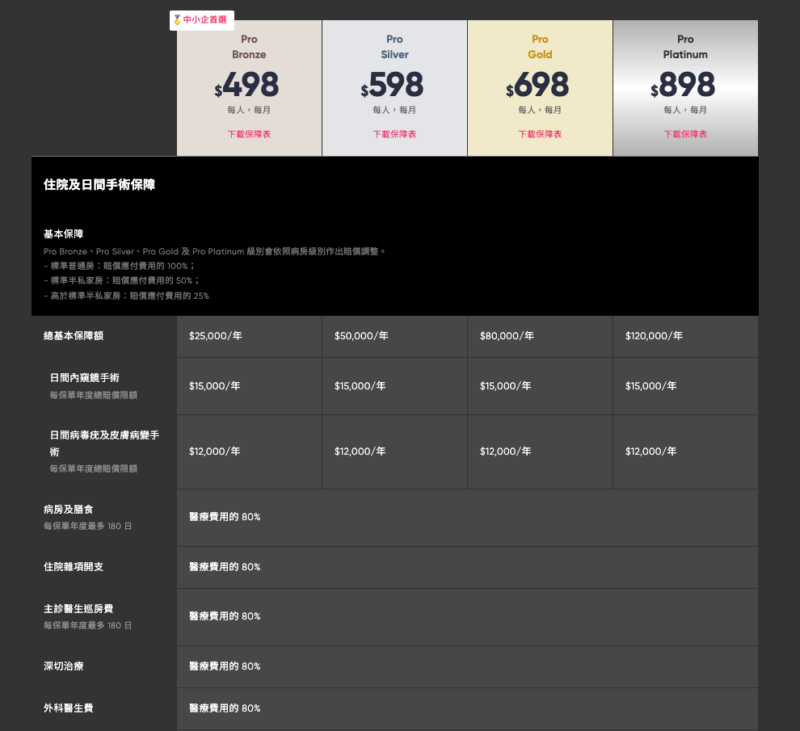Expand the 病房及膳食 row
This screenshot has height=731, width=800.
[x=68, y=509]
